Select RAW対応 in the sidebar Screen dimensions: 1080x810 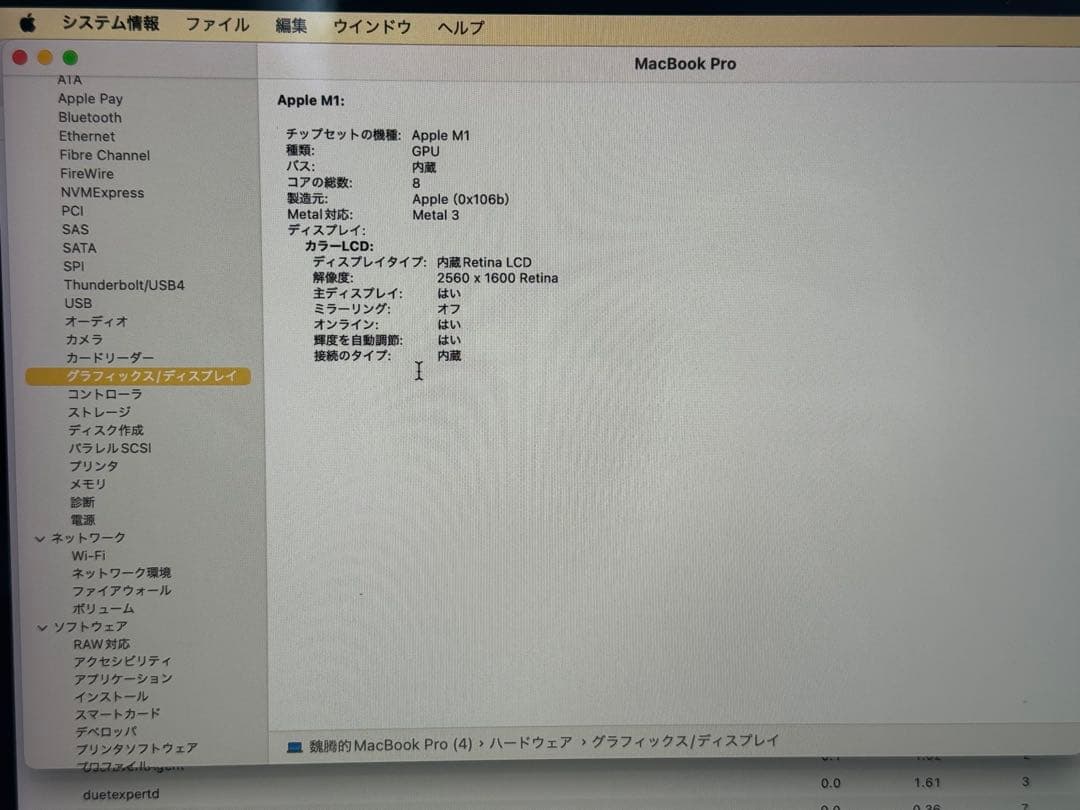pos(101,644)
